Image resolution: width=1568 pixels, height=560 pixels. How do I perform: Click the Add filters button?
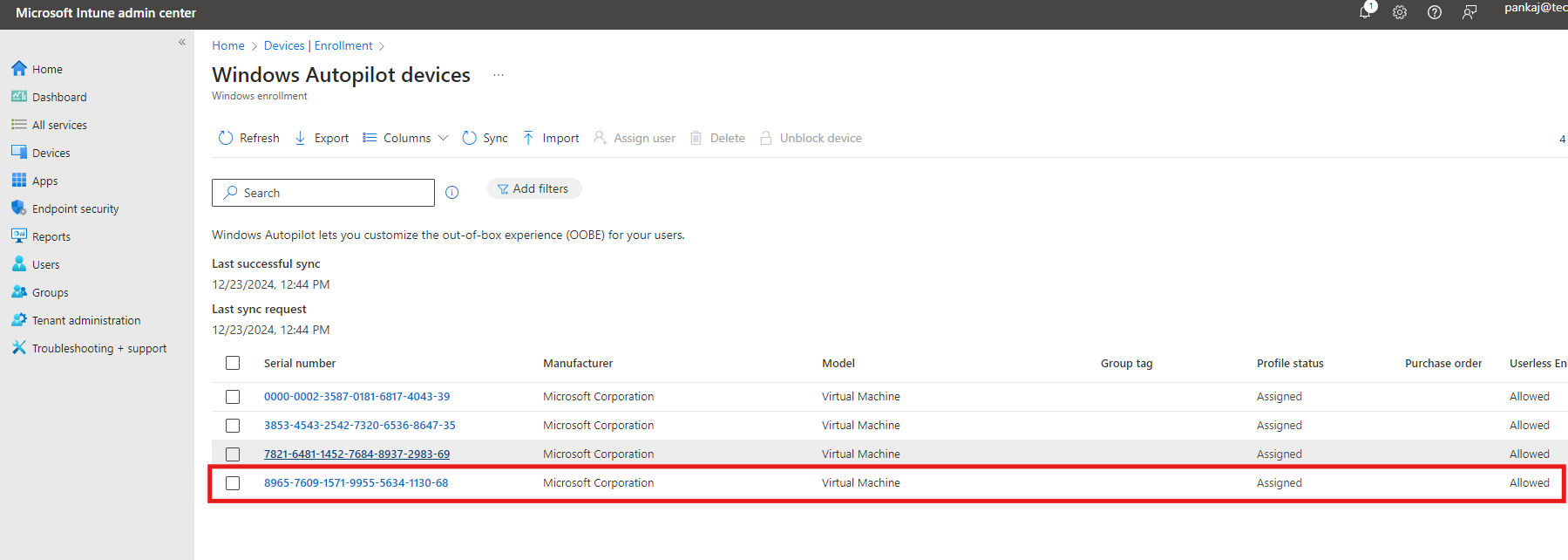(x=533, y=188)
